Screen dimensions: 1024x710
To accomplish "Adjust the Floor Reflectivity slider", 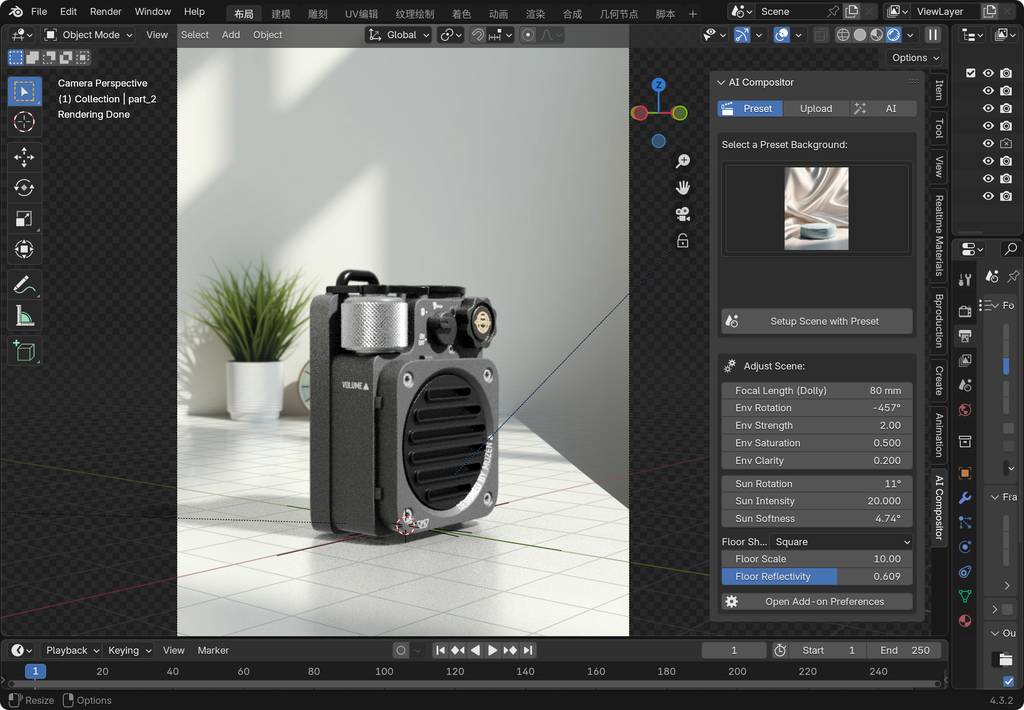I will pos(816,576).
